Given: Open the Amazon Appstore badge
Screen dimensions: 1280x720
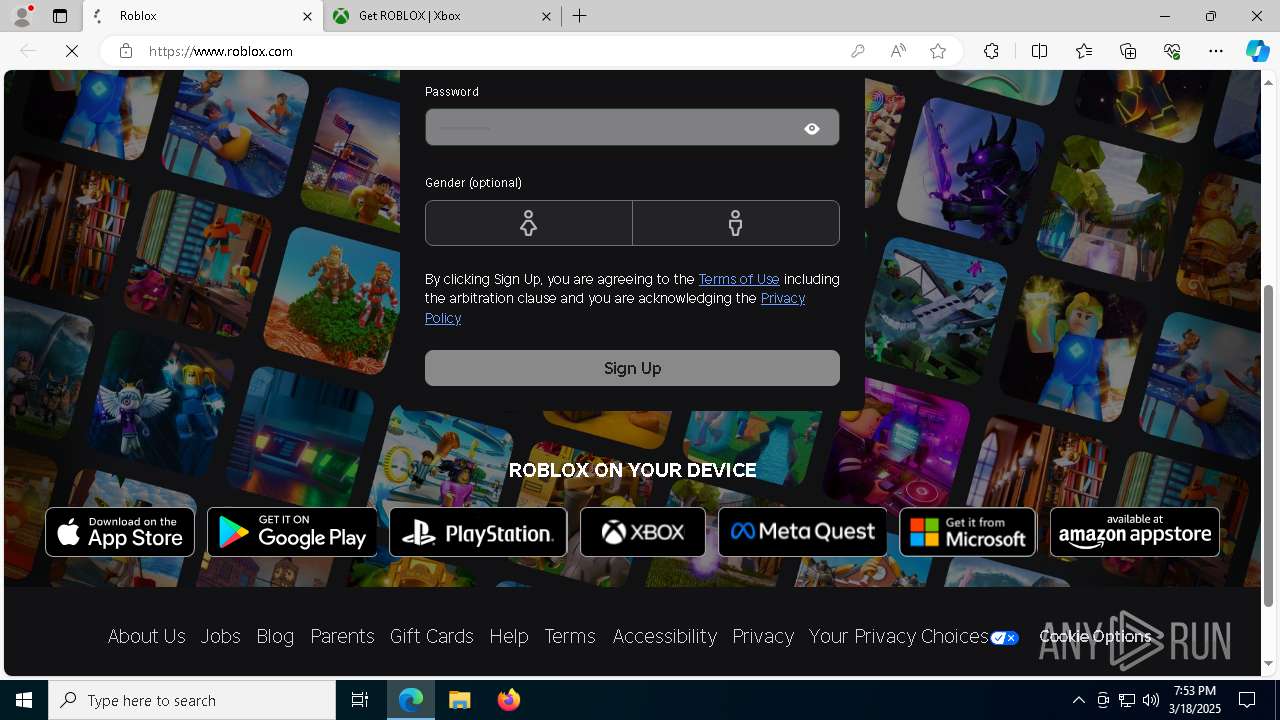Looking at the screenshot, I should (x=1135, y=532).
